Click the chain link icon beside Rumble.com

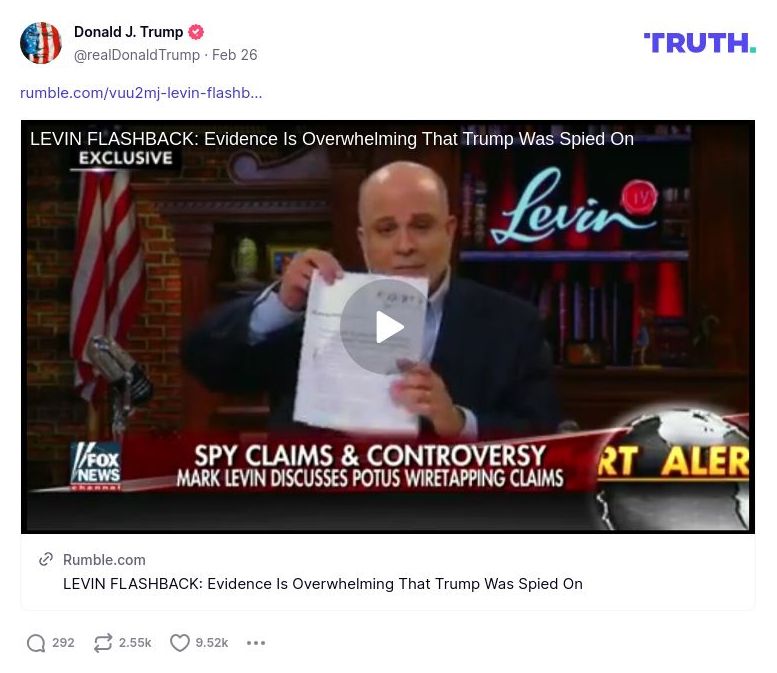[46, 560]
